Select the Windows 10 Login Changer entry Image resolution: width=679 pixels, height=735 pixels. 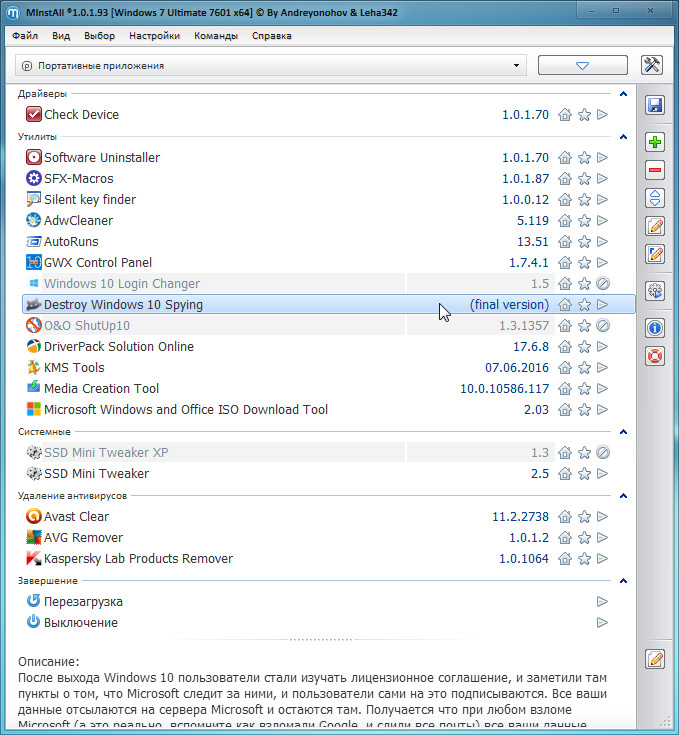coord(122,284)
